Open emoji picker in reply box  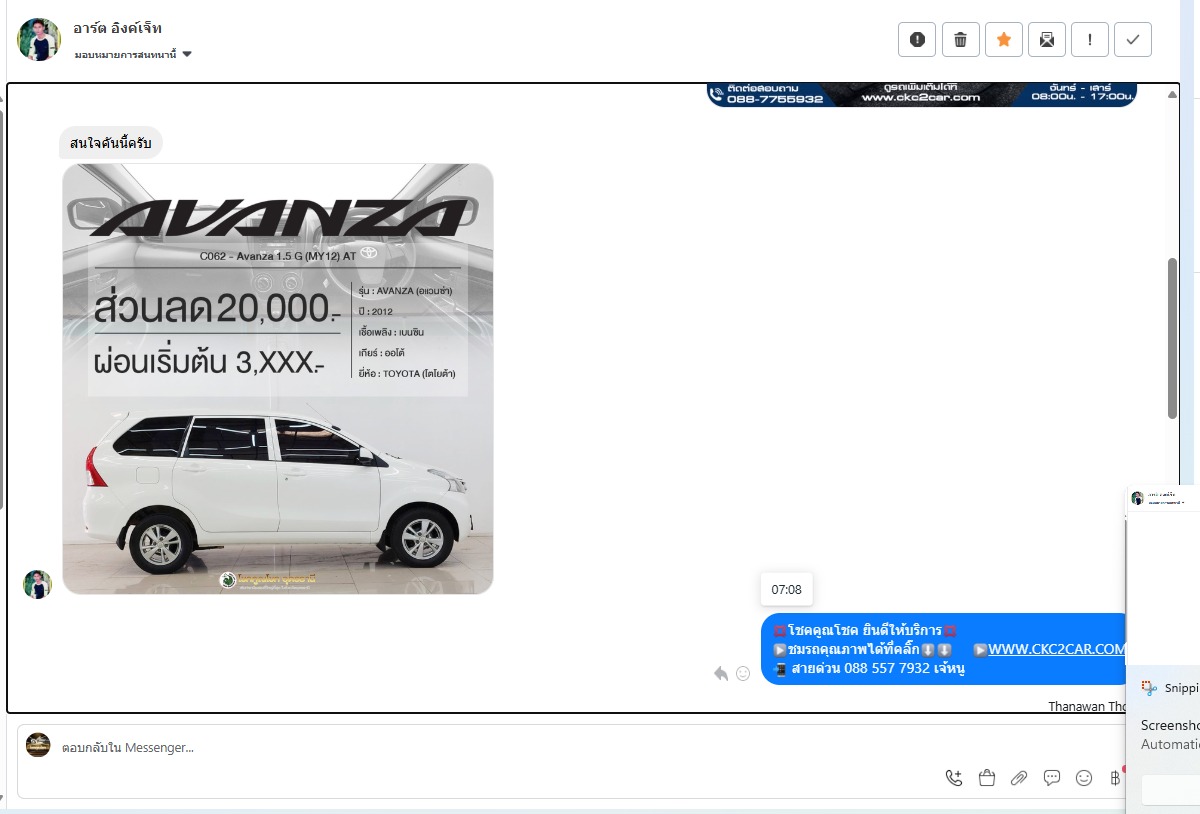click(1084, 778)
